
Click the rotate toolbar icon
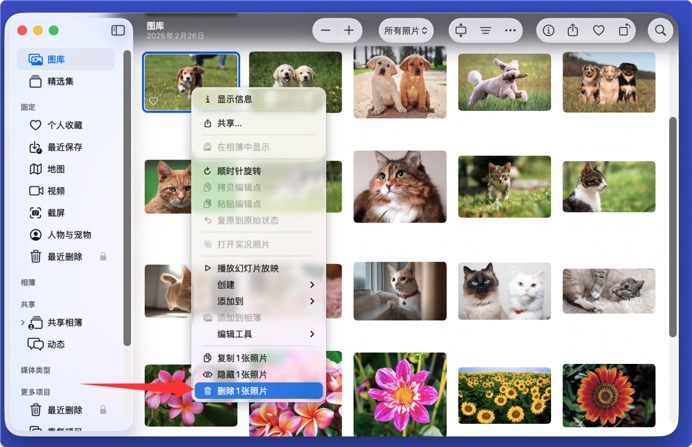coord(624,30)
